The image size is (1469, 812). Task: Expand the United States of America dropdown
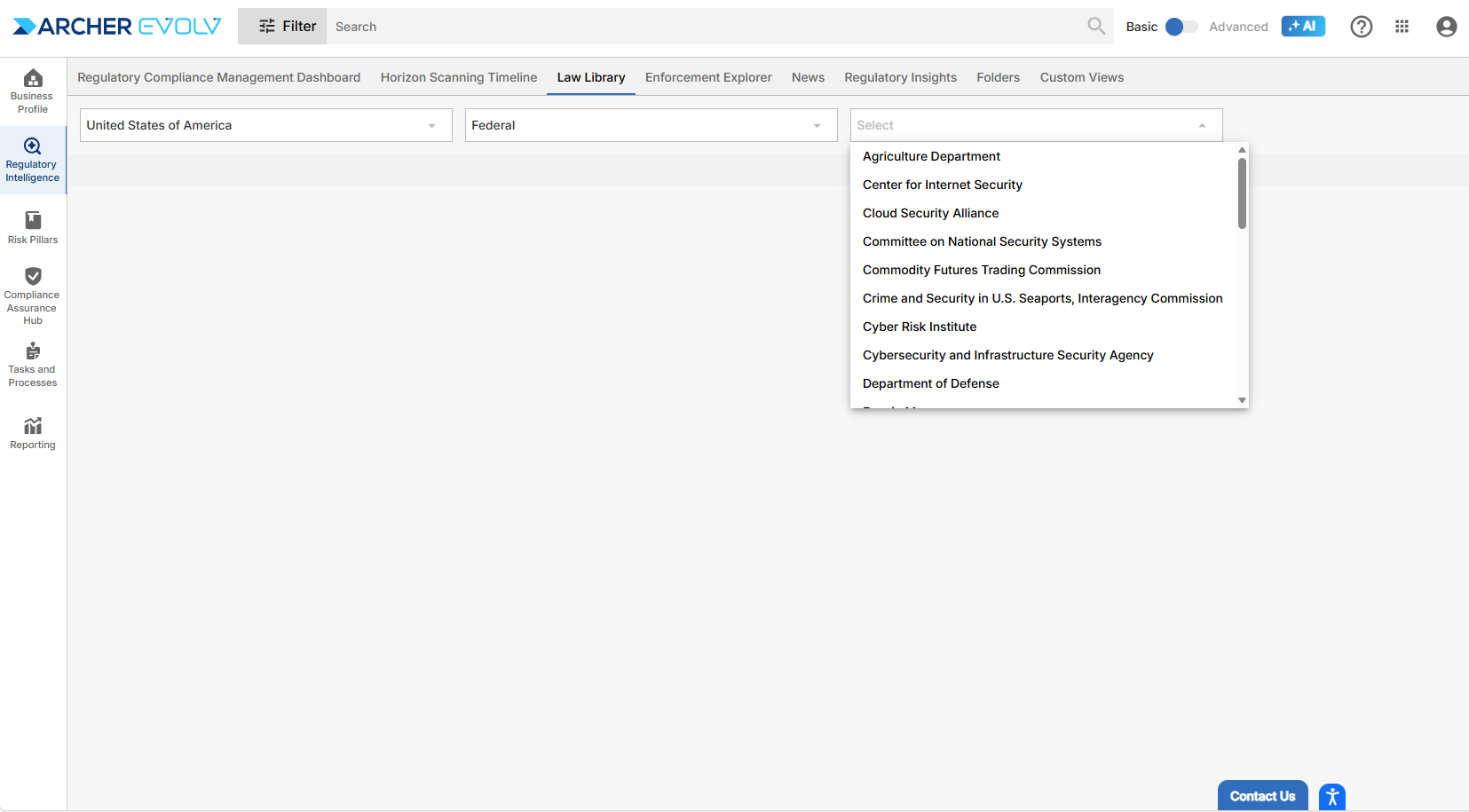265,125
